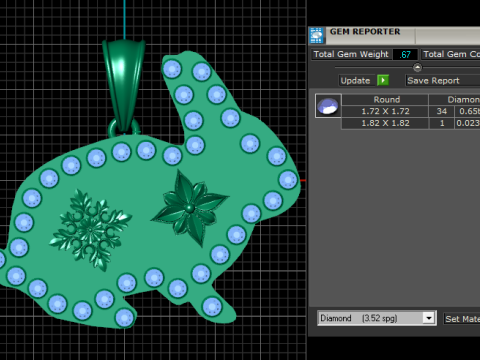Click the Total Gem Weight .67 value
The width and height of the screenshot is (480, 360).
405,54
